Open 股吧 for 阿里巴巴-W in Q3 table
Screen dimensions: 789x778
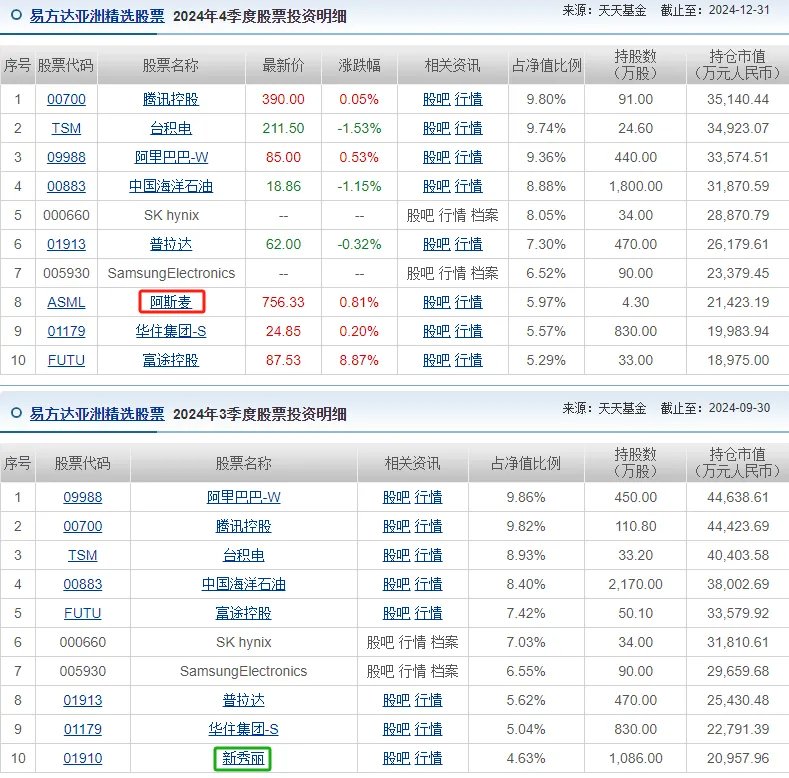[x=397, y=497]
